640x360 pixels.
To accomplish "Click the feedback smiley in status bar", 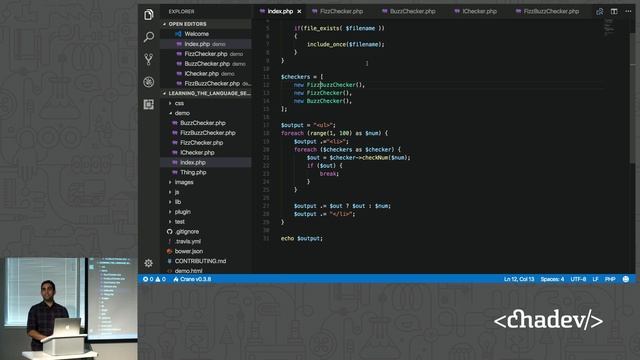I will (626, 279).
